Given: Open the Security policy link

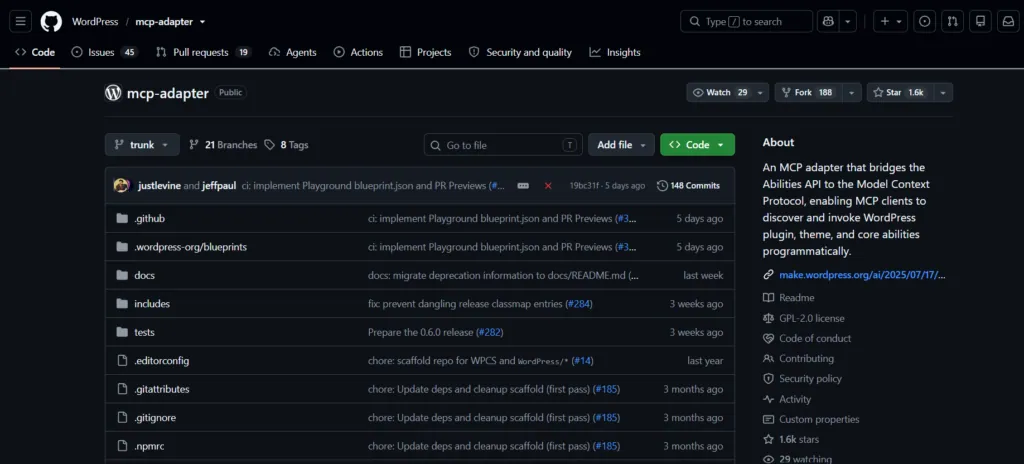Looking at the screenshot, I should coord(810,378).
